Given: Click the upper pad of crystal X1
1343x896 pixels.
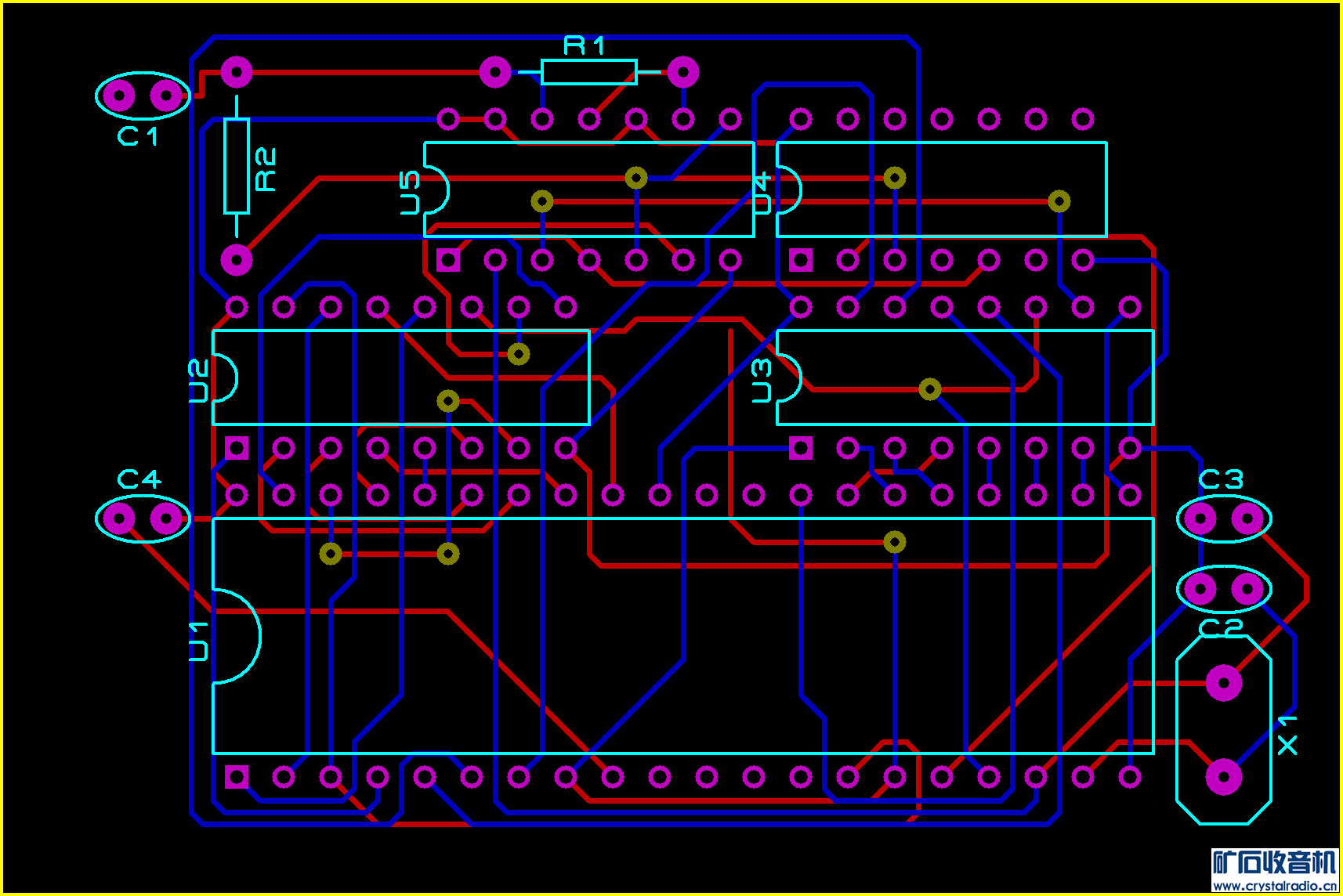Looking at the screenshot, I should pos(1224,683).
